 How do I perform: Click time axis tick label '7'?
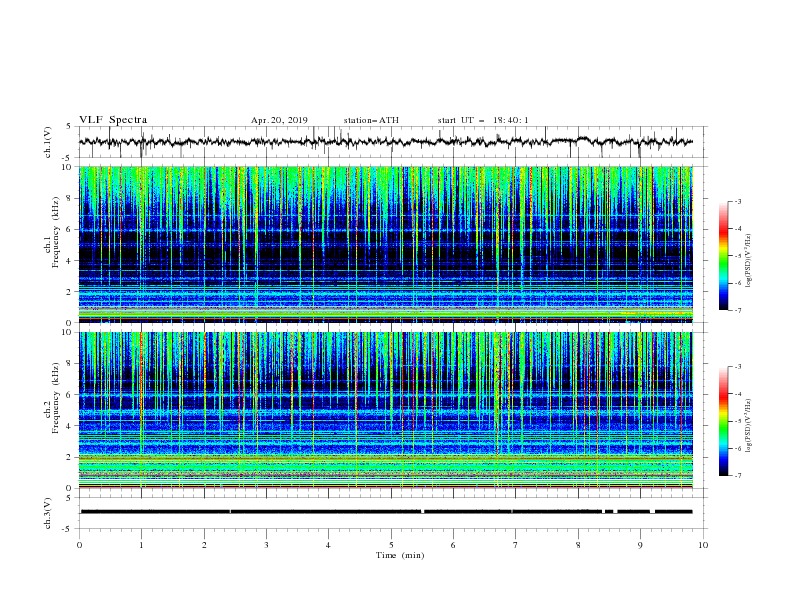pos(516,545)
